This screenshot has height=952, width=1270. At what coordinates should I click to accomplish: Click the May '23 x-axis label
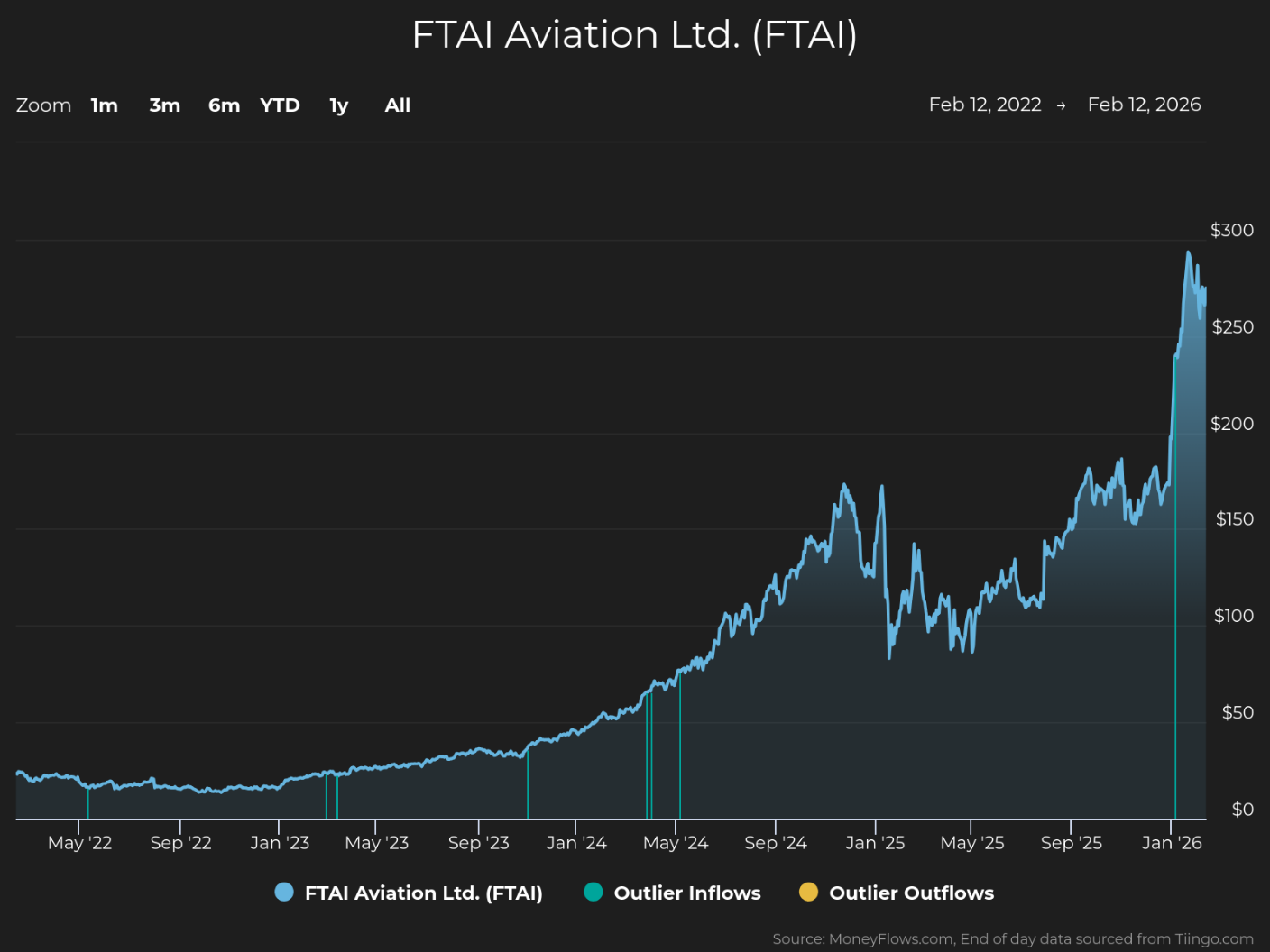tap(376, 842)
